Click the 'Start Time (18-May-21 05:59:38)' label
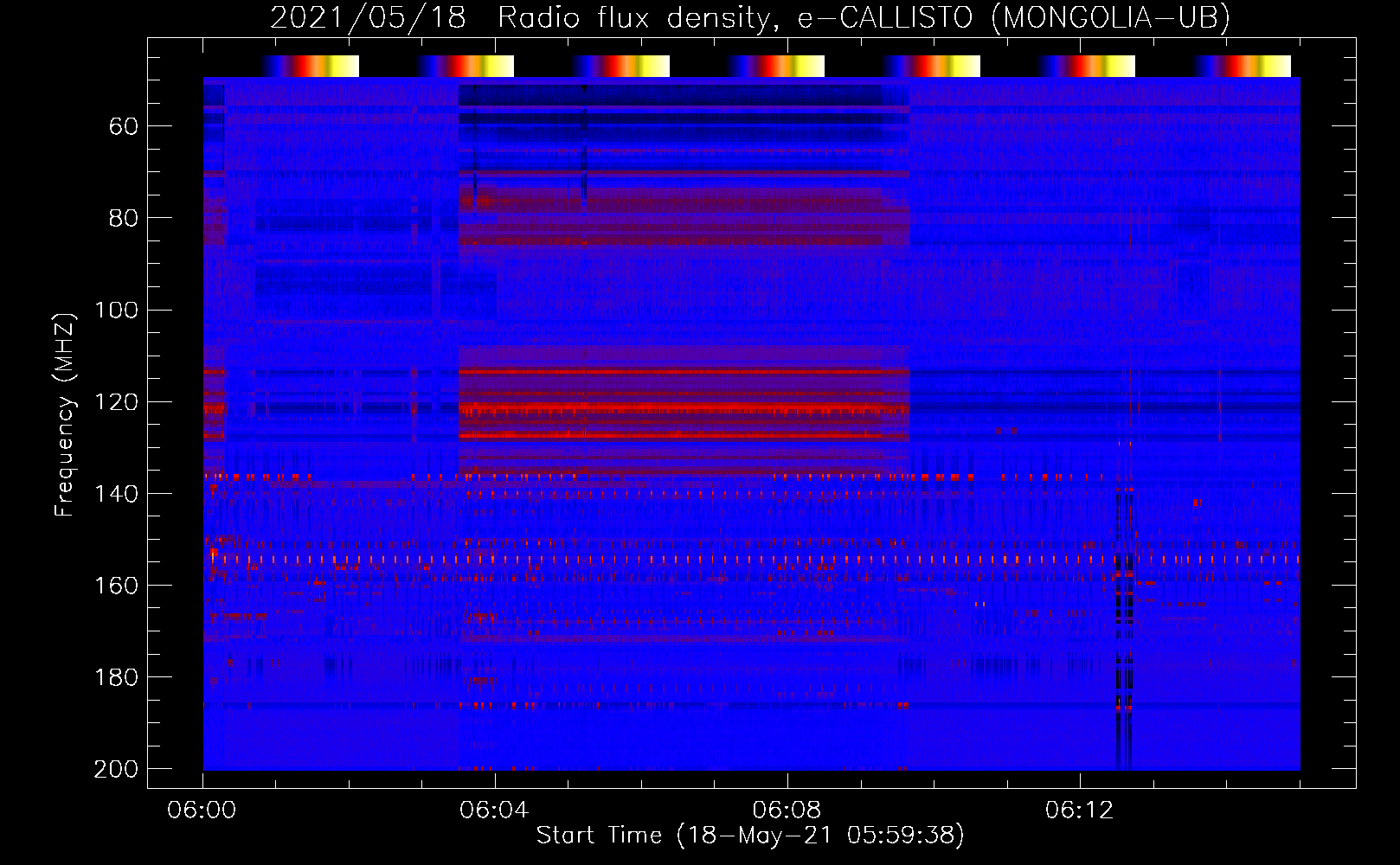 click(750, 836)
